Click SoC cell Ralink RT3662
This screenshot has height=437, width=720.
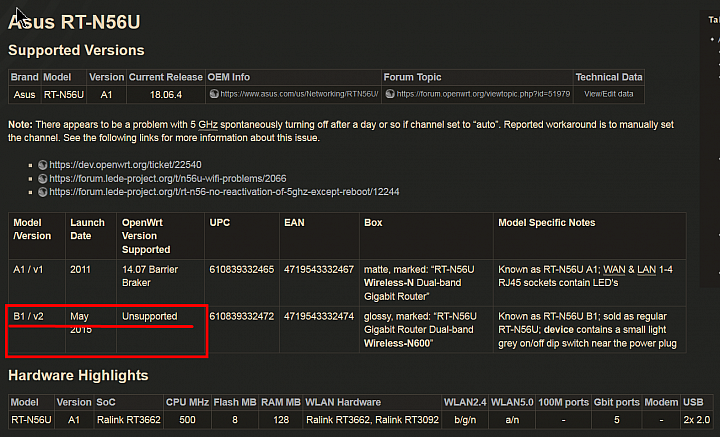tap(129, 420)
